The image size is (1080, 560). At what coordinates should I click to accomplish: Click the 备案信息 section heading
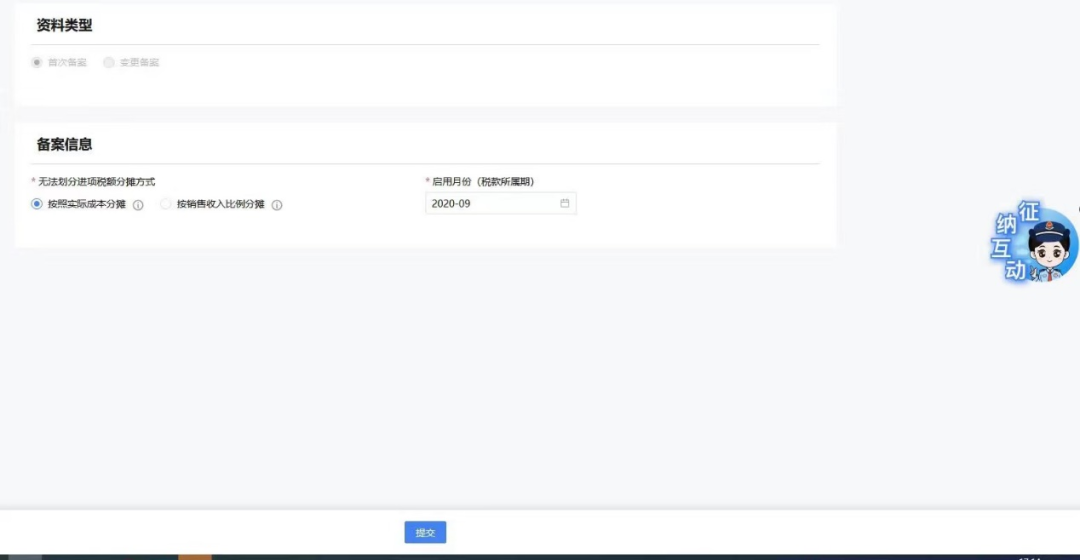64,144
